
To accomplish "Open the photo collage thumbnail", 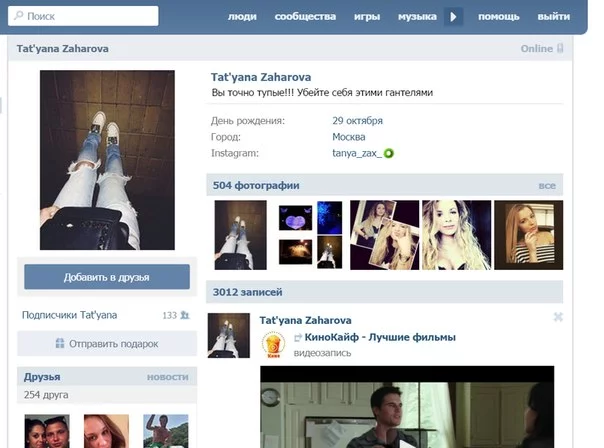I will tap(384, 235).
